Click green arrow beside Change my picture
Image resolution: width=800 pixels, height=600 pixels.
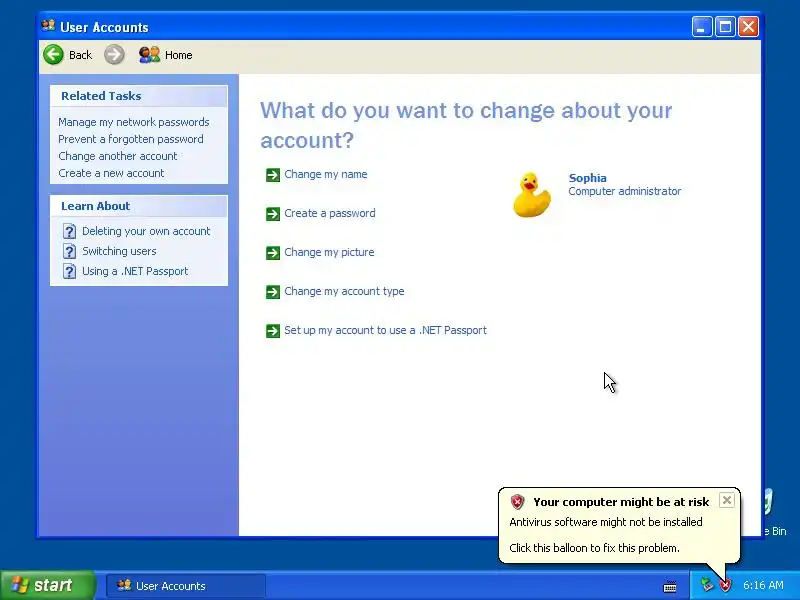(x=273, y=253)
